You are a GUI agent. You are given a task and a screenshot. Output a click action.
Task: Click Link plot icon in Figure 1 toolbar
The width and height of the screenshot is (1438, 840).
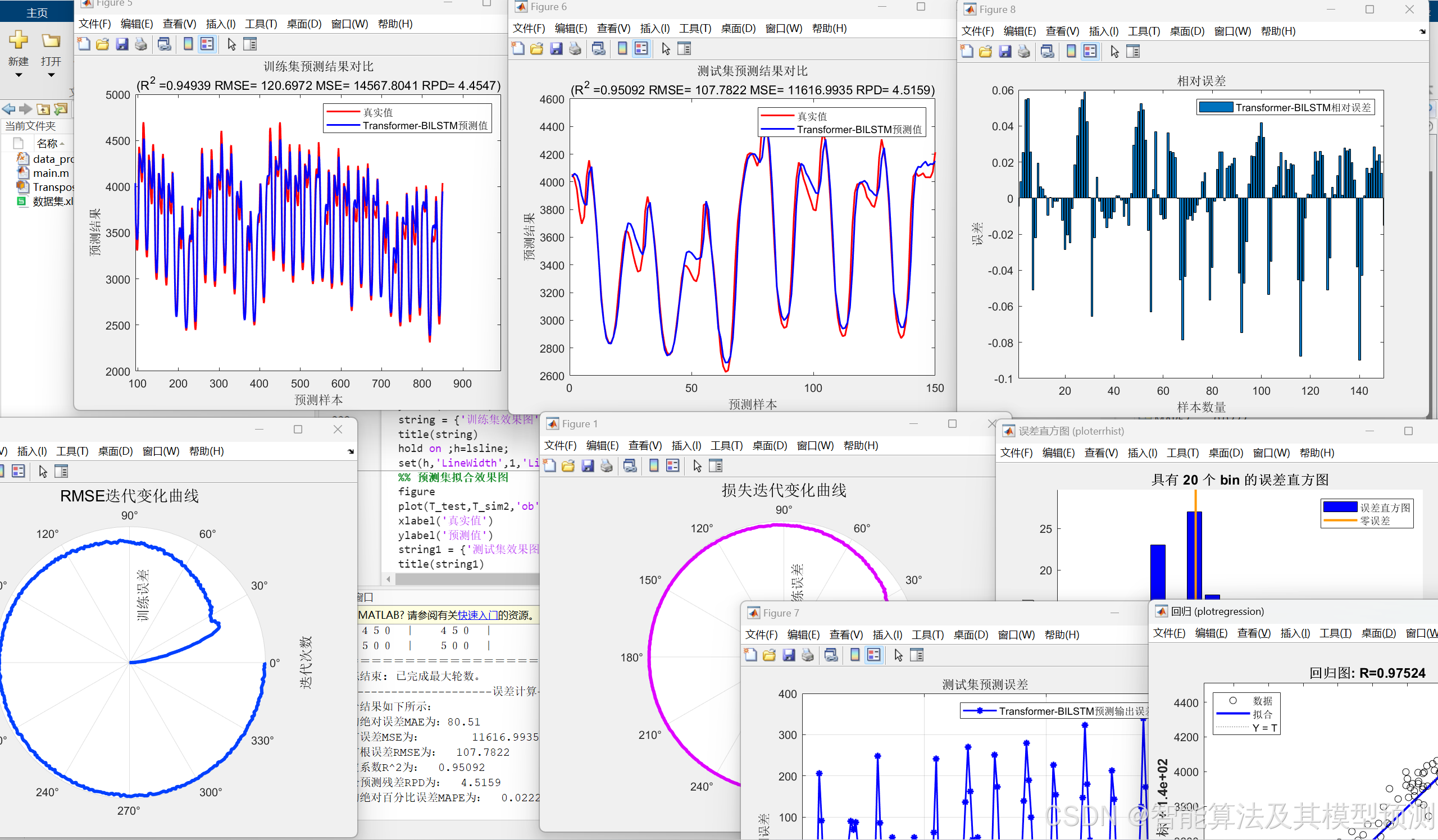630,466
